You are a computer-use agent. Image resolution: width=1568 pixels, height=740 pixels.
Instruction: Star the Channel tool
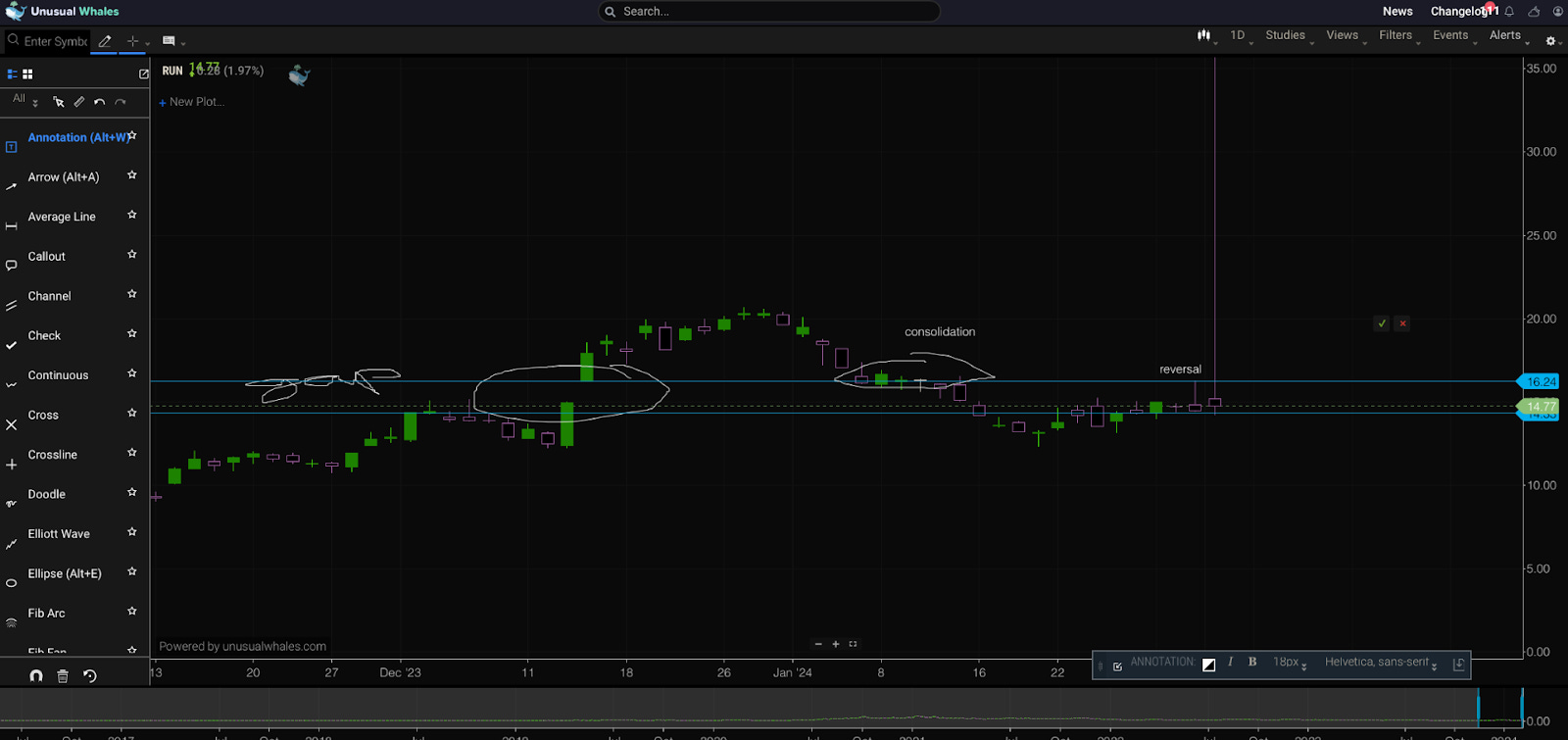(x=132, y=294)
